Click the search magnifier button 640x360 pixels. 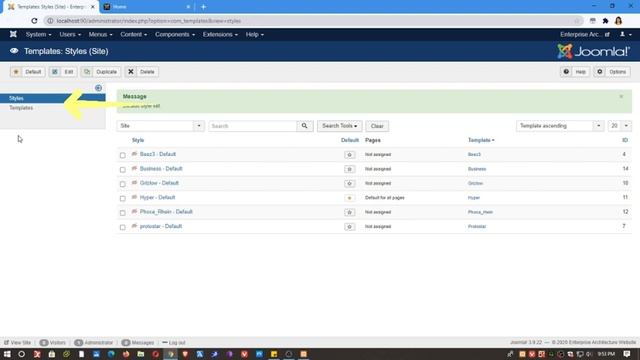(x=304, y=126)
